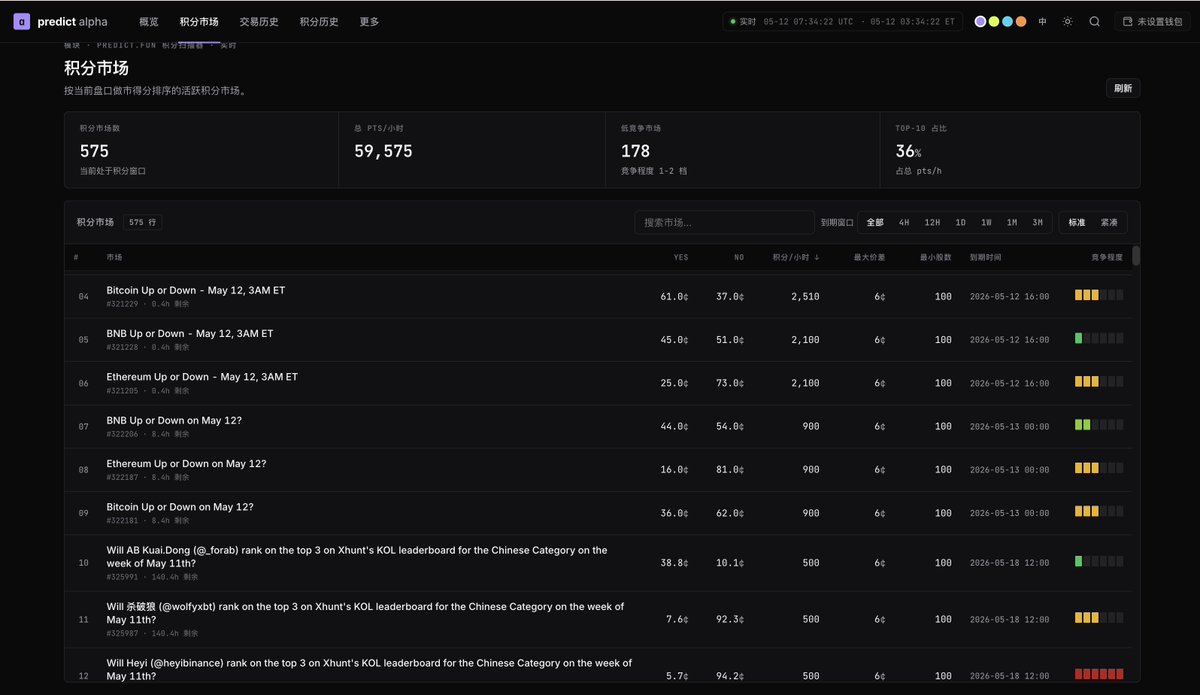Click the 刷新 refresh button
This screenshot has width=1200, height=695.
click(x=1123, y=88)
